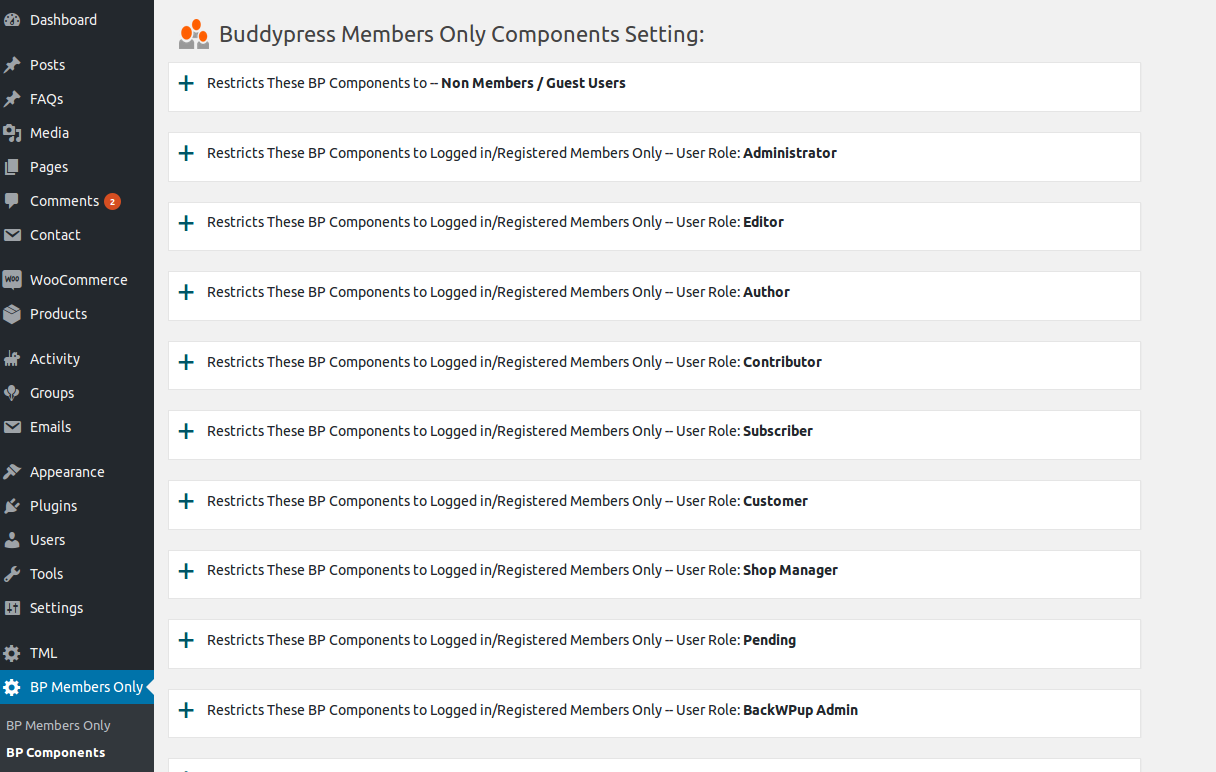Click the Tools wrench icon
Screen dimensions: 1216x772
[12, 574]
